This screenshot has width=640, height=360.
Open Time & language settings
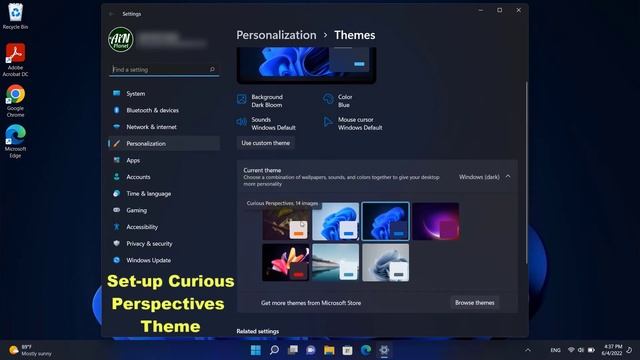[x=164, y=193]
